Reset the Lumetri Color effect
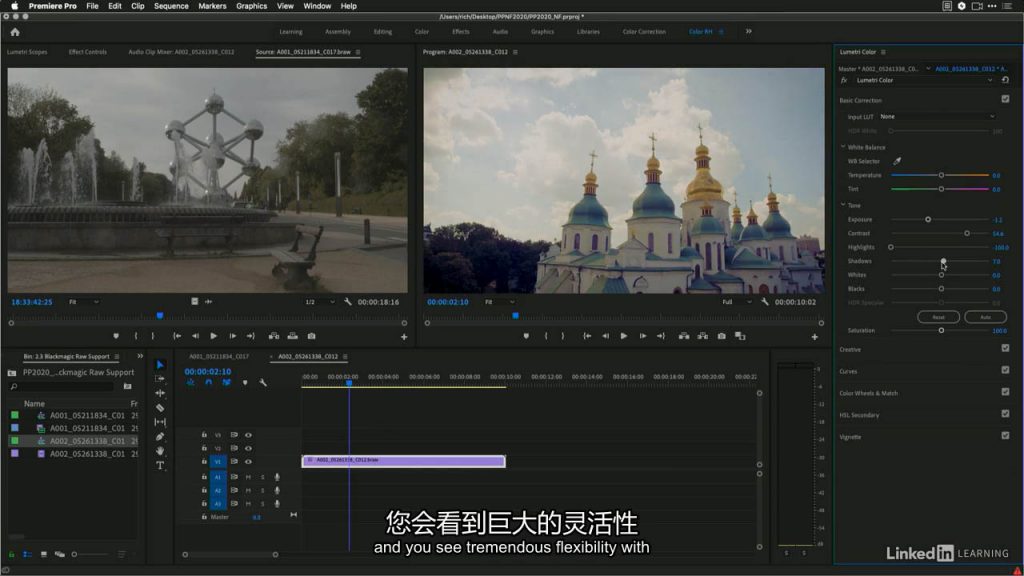 pos(1006,80)
